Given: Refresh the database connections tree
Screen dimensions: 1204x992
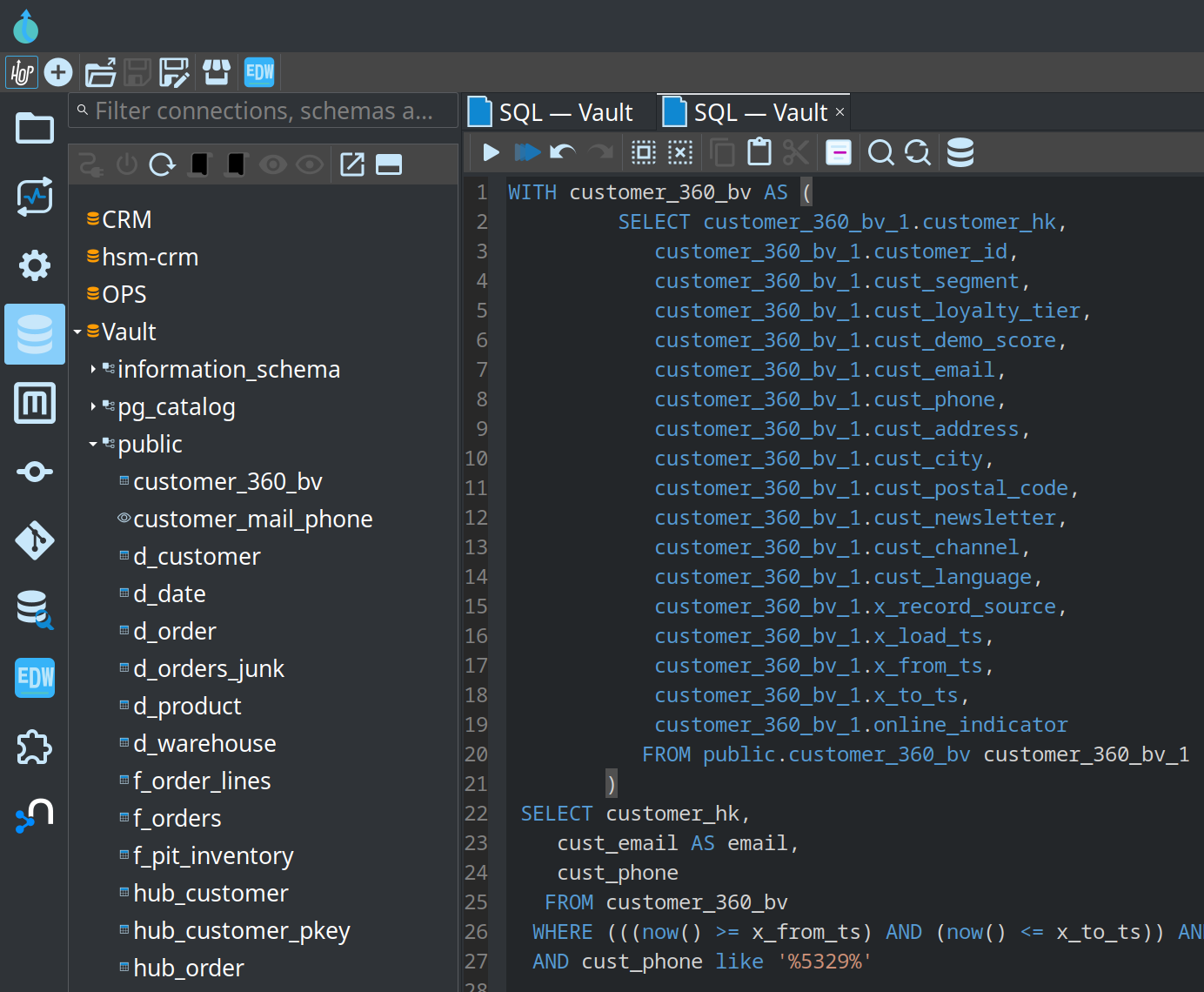Looking at the screenshot, I should (163, 164).
